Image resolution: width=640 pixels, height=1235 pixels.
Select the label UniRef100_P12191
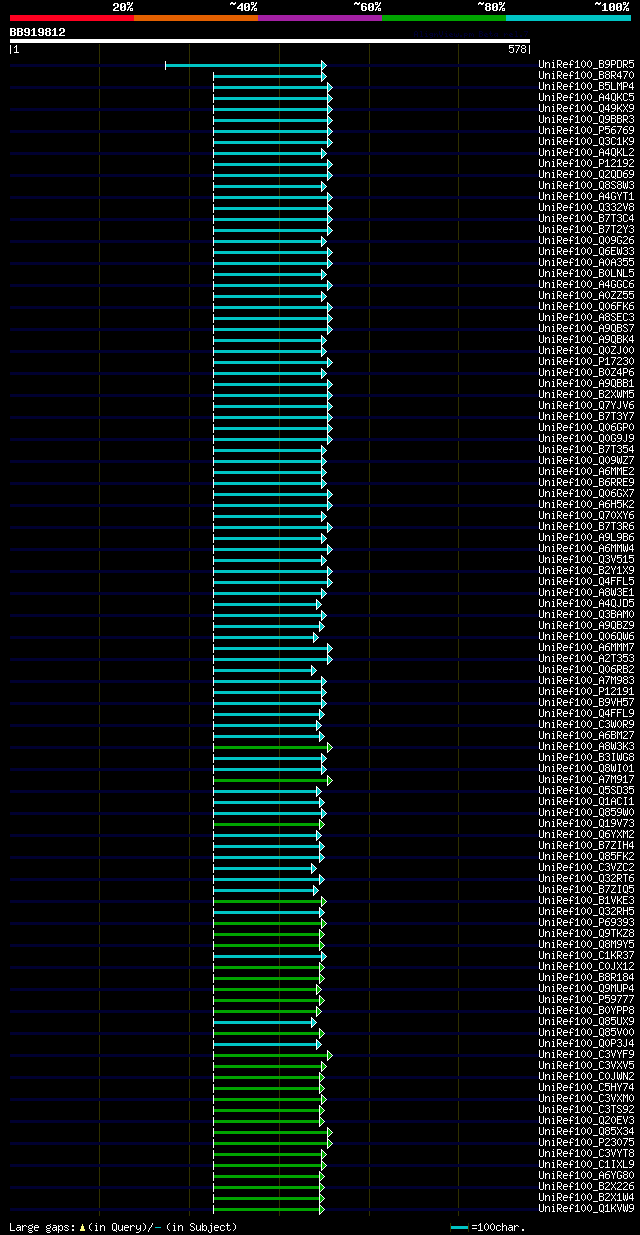586,691
